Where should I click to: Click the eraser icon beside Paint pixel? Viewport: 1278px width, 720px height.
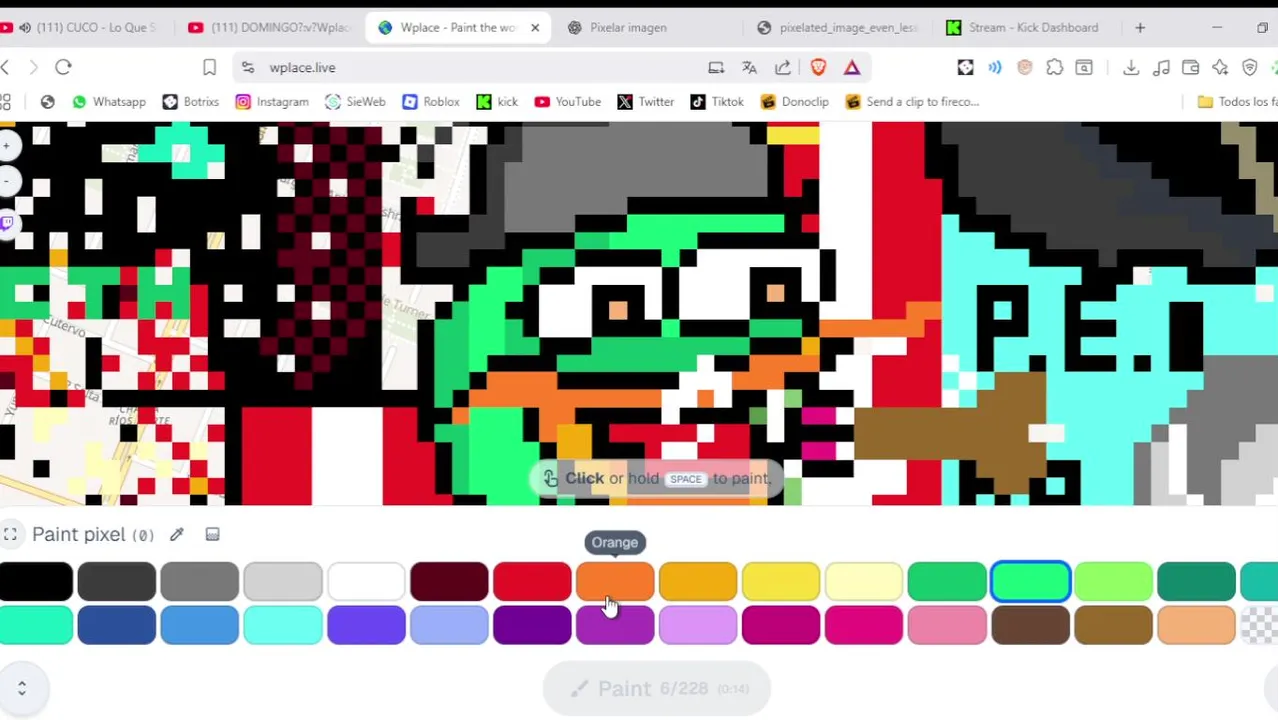pyautogui.click(x=212, y=535)
